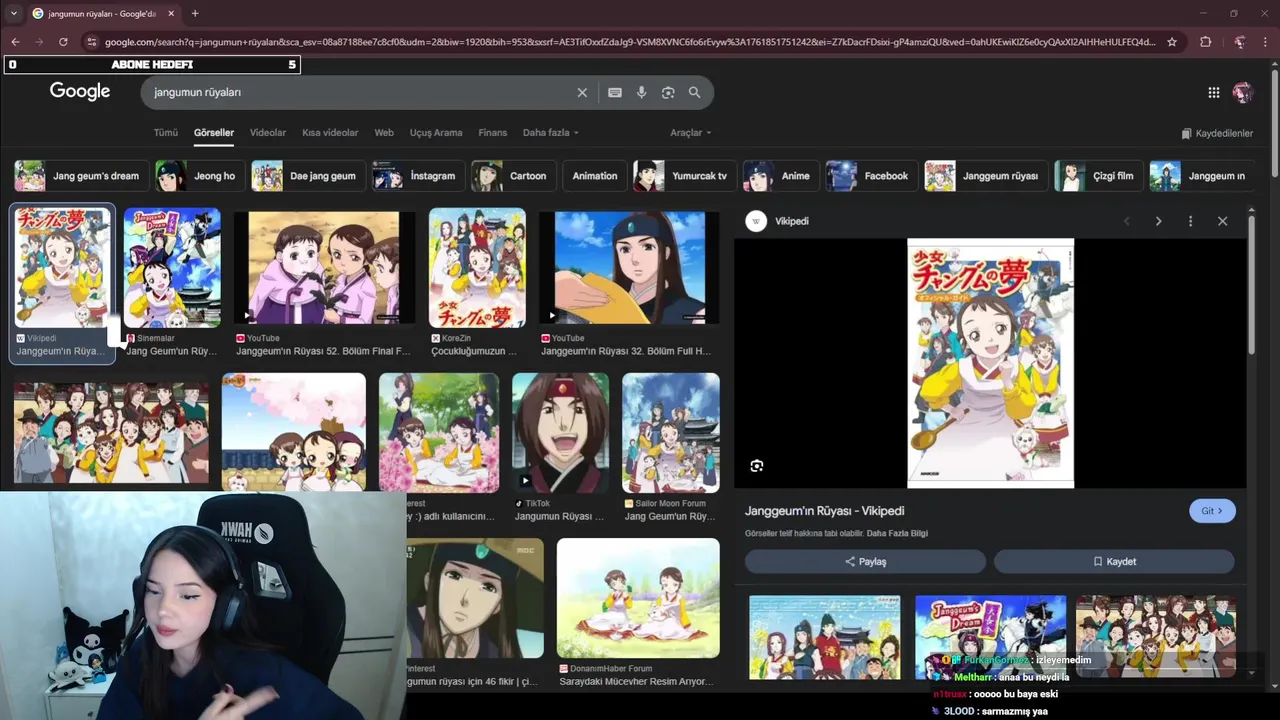Expand the Daha fazla dropdown
This screenshot has height=720, width=1280.
[x=551, y=132]
